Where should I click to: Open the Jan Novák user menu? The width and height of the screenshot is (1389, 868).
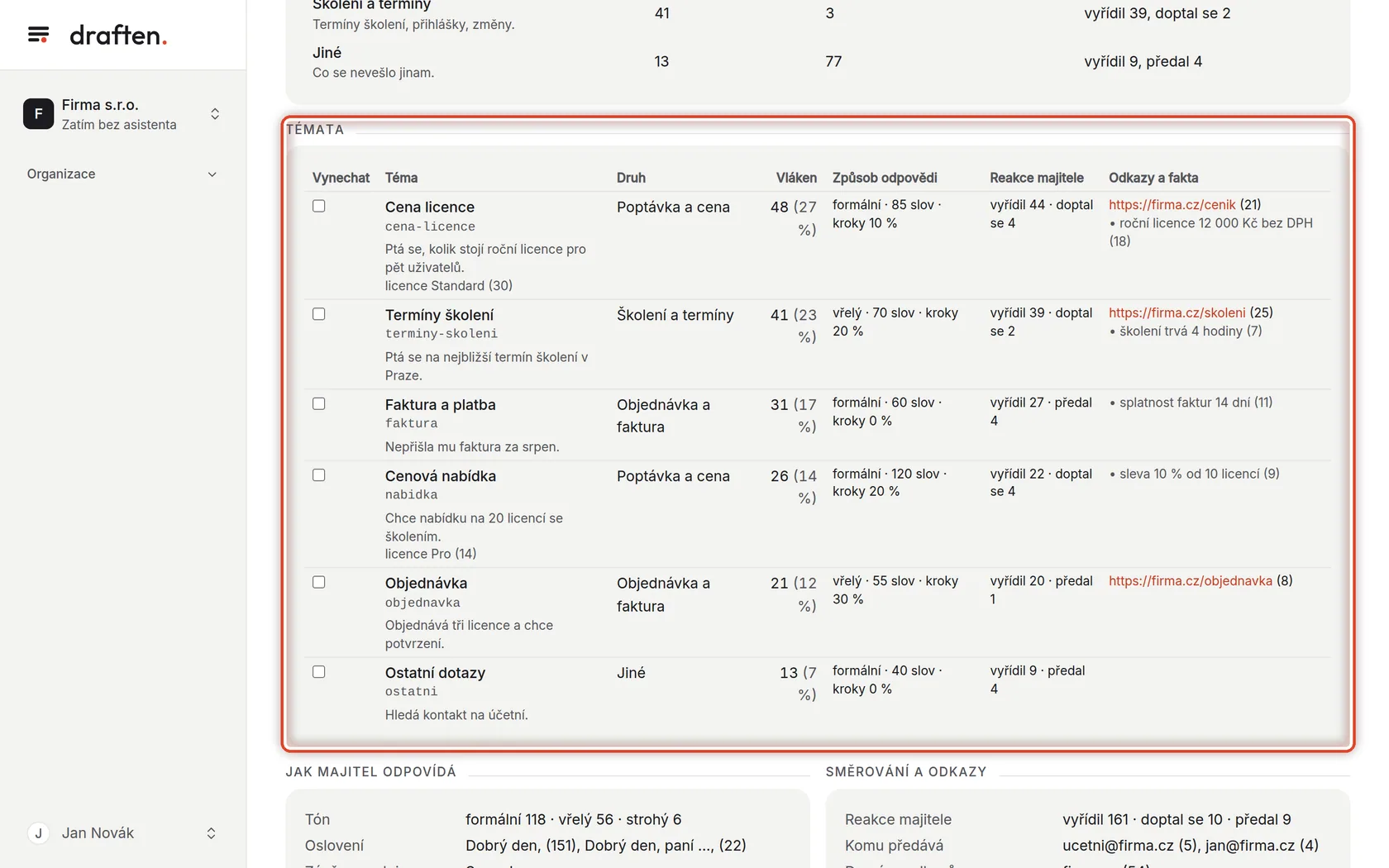click(x=122, y=833)
